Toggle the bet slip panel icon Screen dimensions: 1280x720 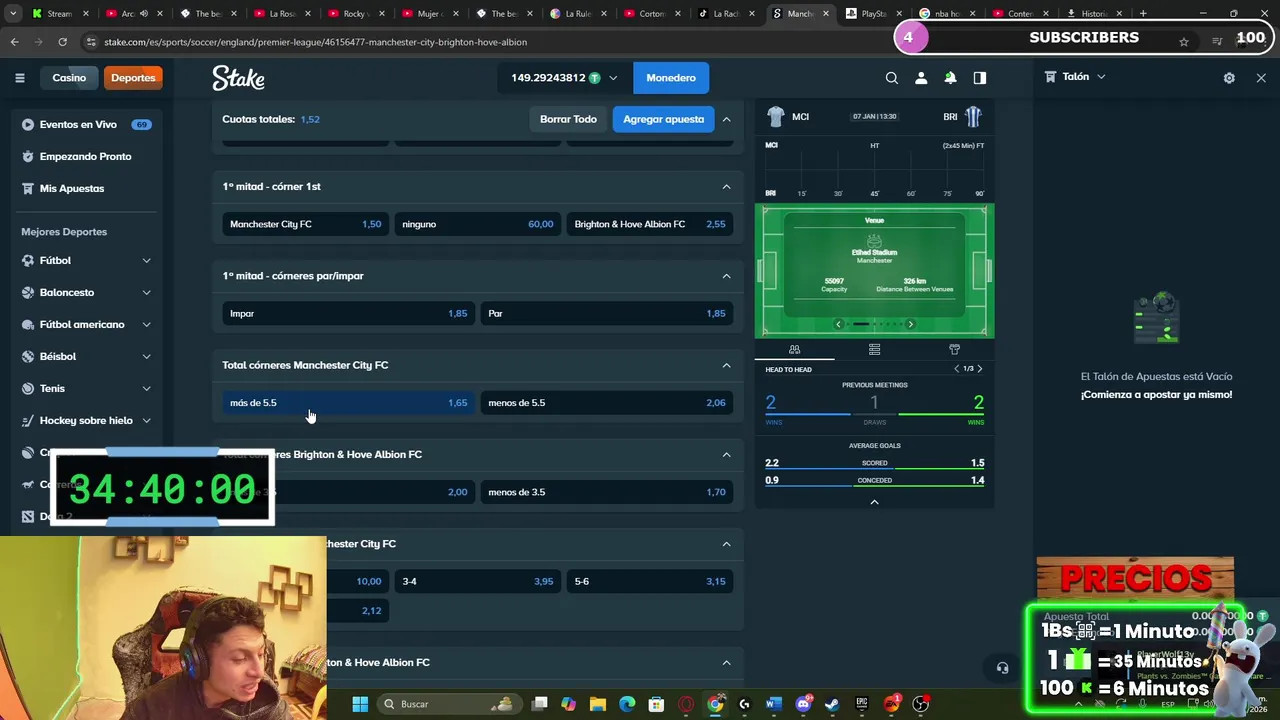(980, 78)
